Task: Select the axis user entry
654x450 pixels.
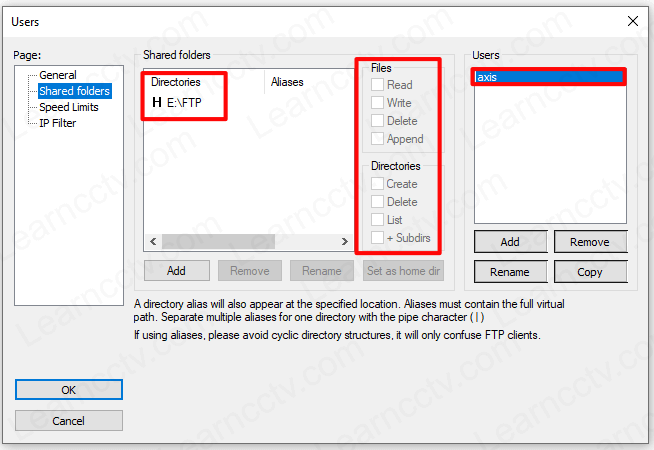Action: tap(549, 77)
